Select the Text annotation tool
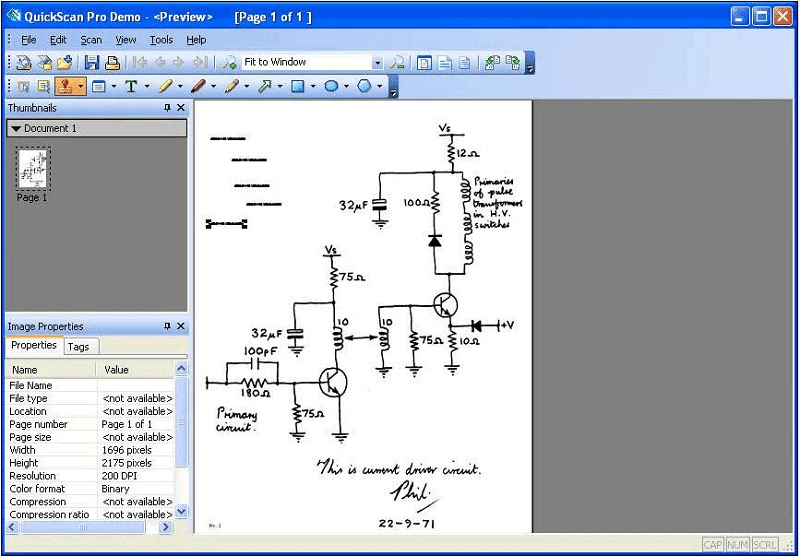Viewport: 800px width, 556px height. click(130, 87)
